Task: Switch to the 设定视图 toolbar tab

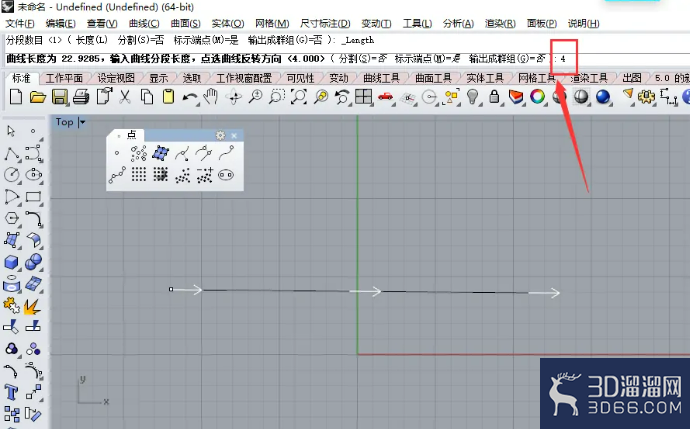Action: (116, 78)
